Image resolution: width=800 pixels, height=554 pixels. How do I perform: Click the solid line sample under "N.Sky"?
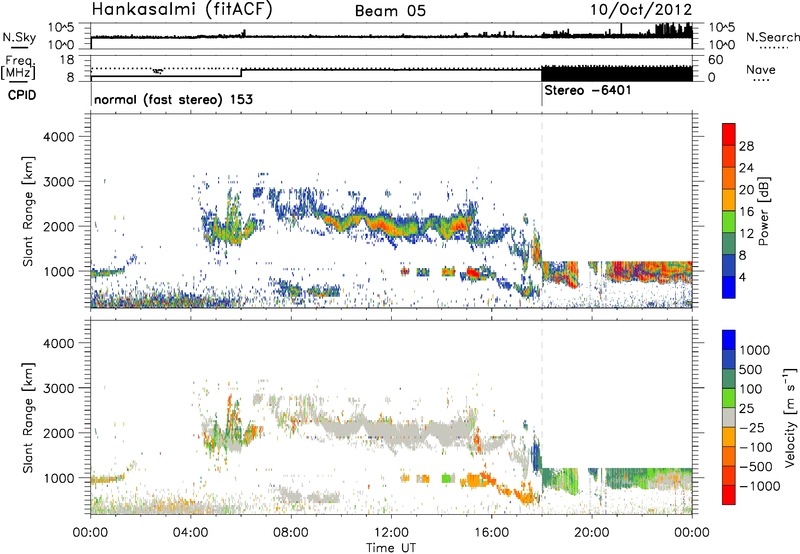point(19,48)
